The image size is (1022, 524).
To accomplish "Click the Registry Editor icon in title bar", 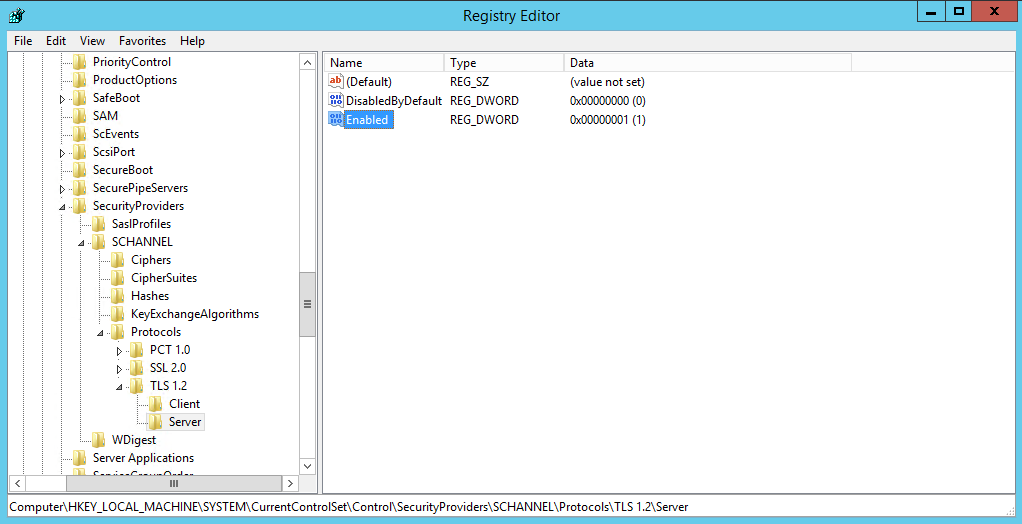I will (16, 15).
